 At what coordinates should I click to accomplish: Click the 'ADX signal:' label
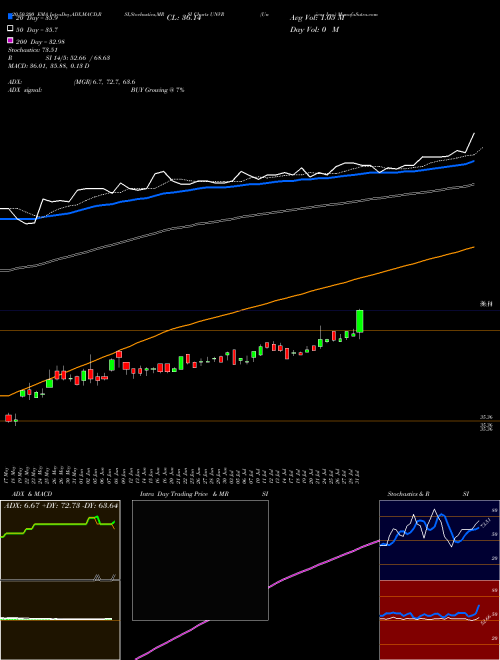click(25, 90)
